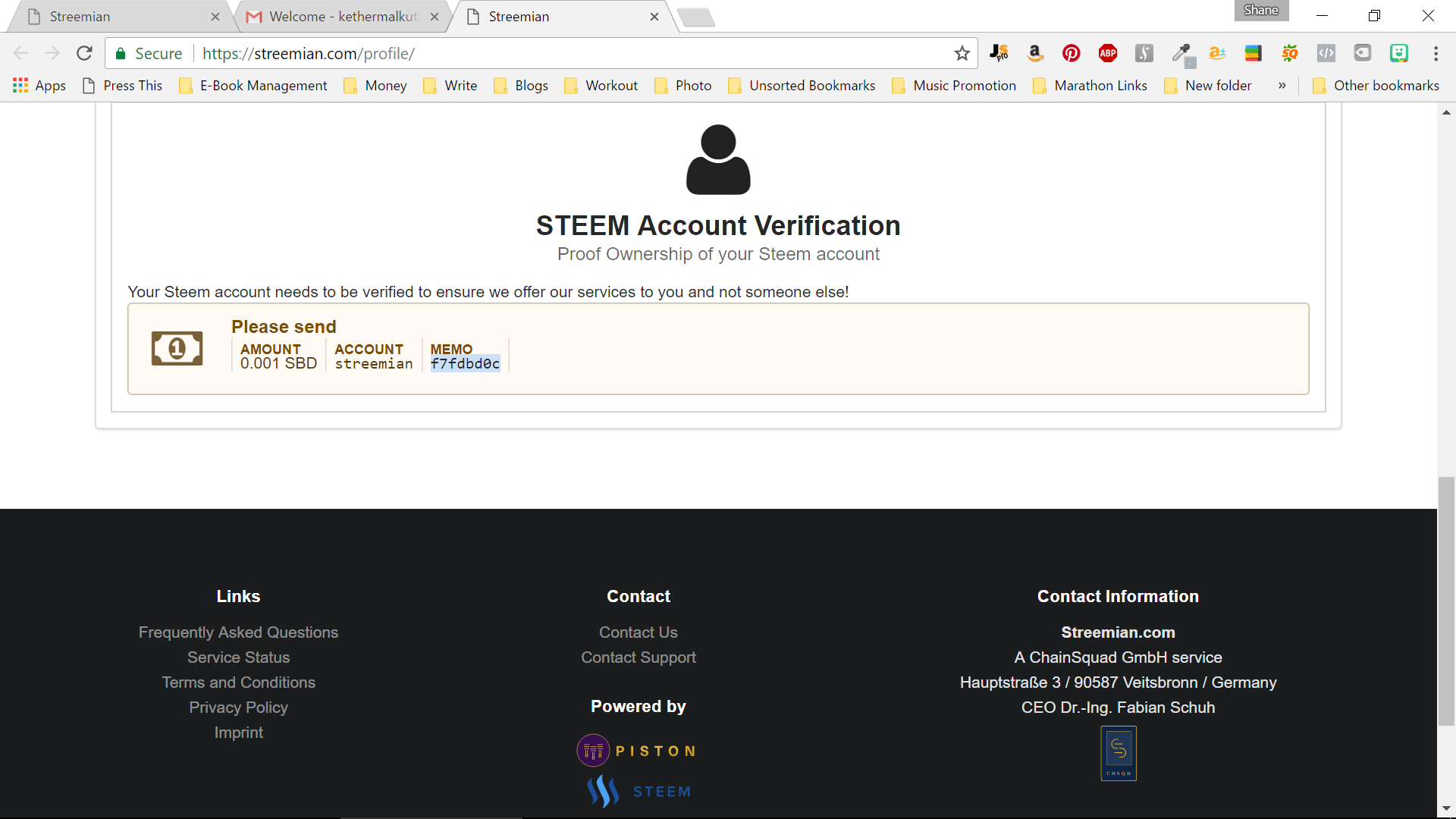Open the Adblock Plus (ABP) extension icon
Viewport: 1456px width, 819px height.
[x=1107, y=53]
